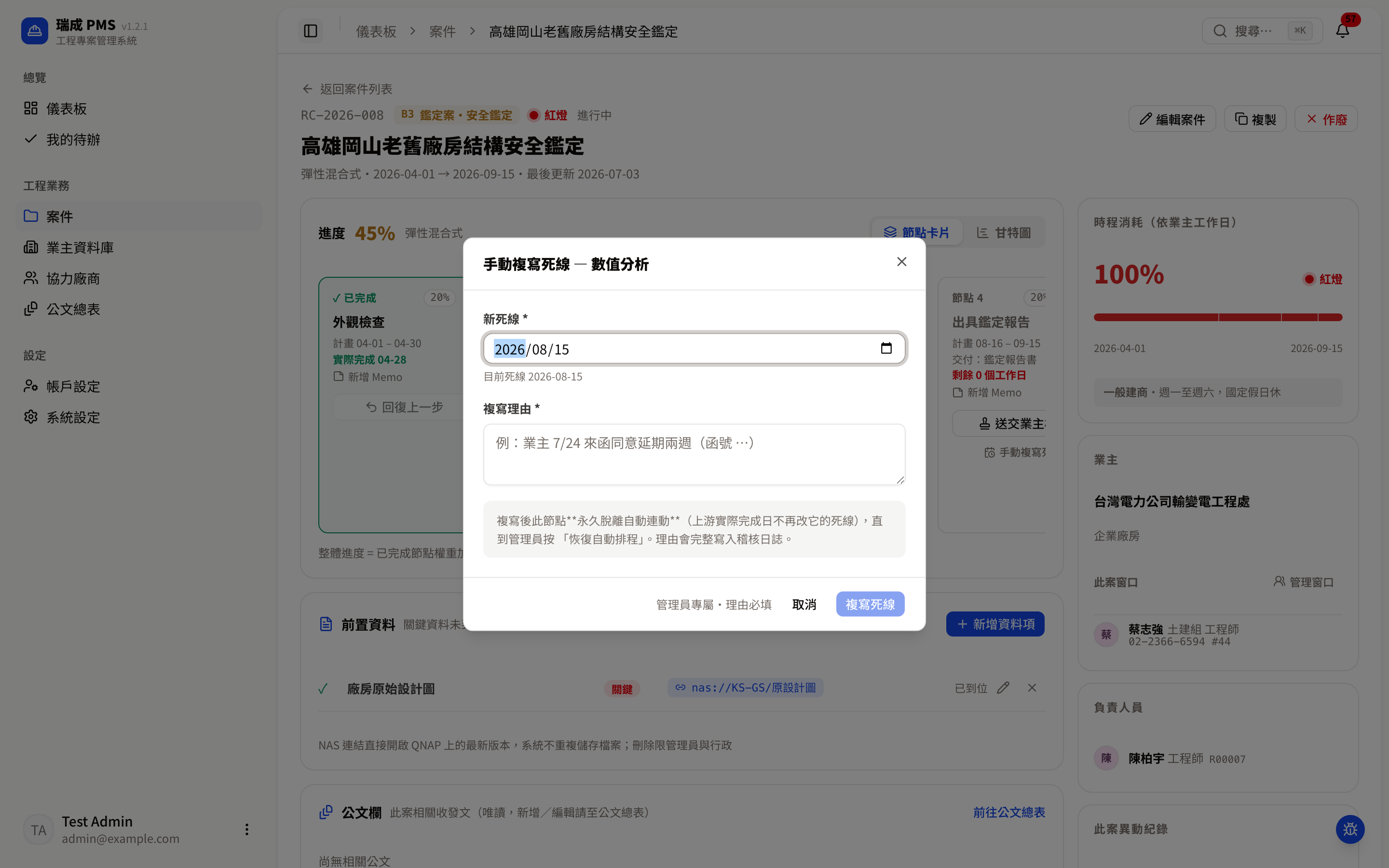
Task: Click the 新增資料項 button
Action: click(x=995, y=624)
